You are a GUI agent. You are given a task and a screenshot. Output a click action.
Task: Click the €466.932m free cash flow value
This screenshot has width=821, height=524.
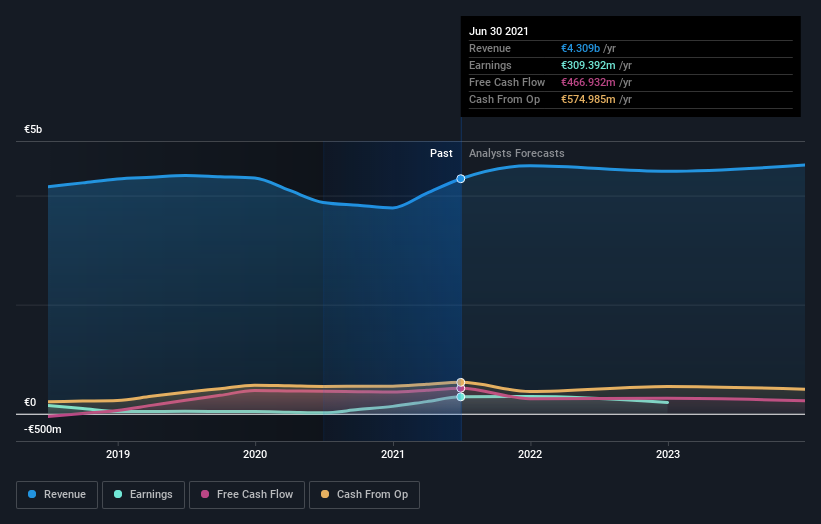(x=588, y=82)
